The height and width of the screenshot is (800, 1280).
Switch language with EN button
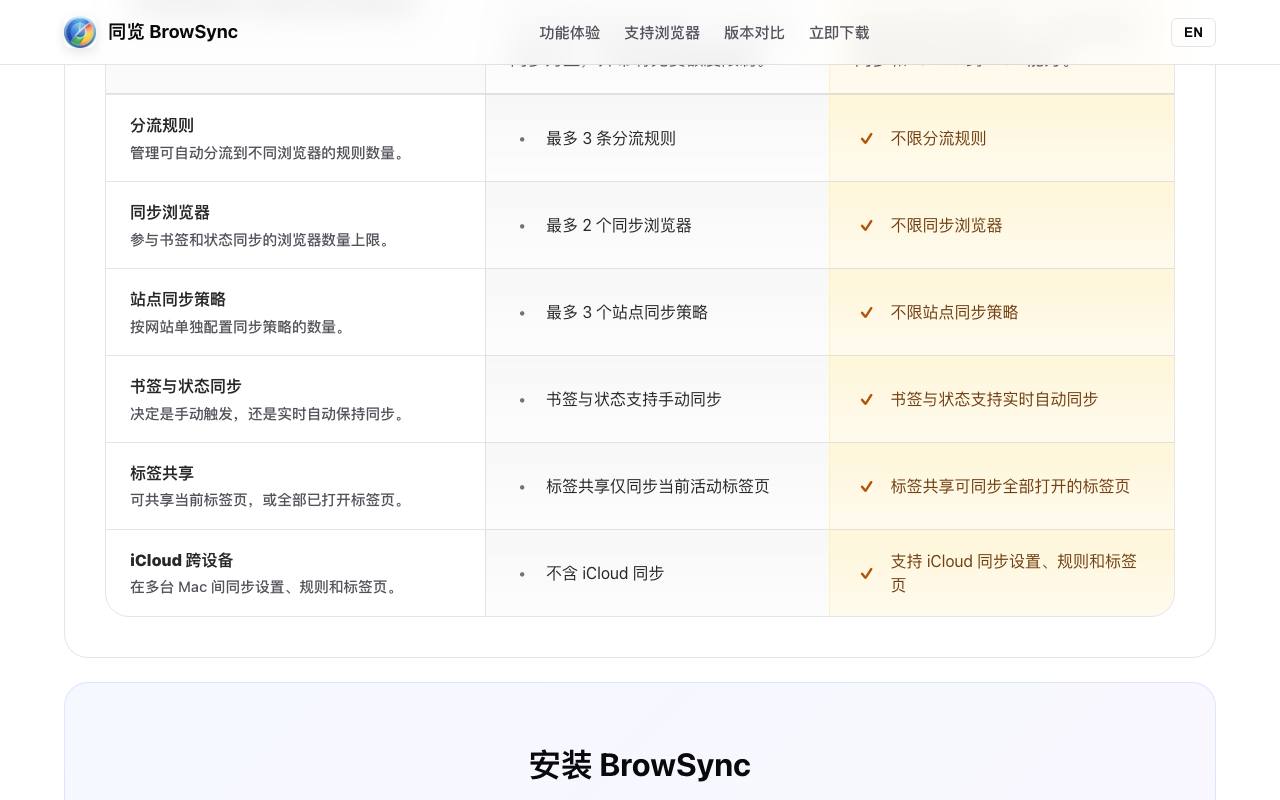(1193, 32)
